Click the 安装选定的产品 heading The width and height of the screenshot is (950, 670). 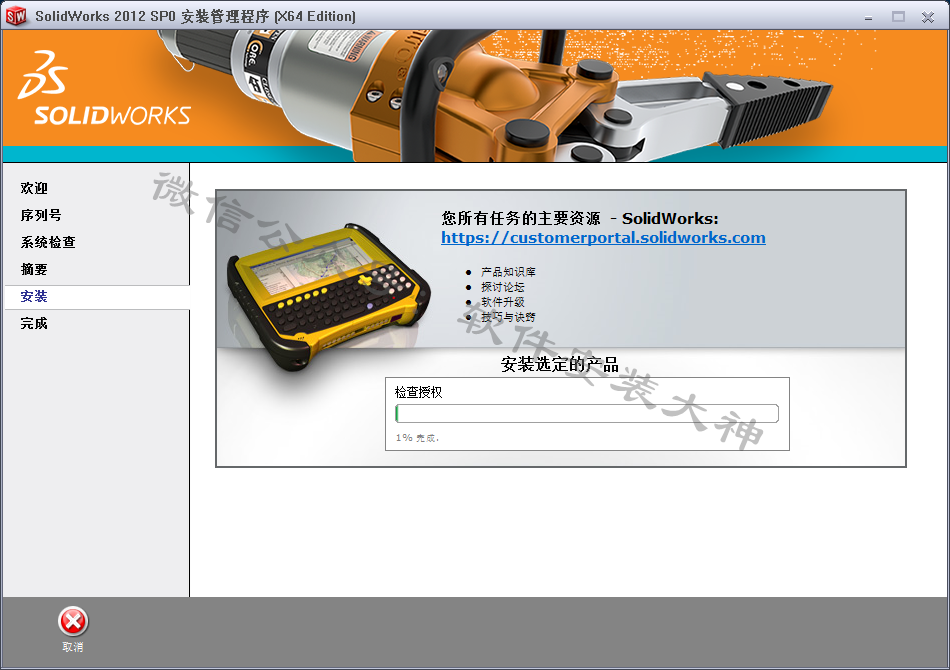(559, 364)
